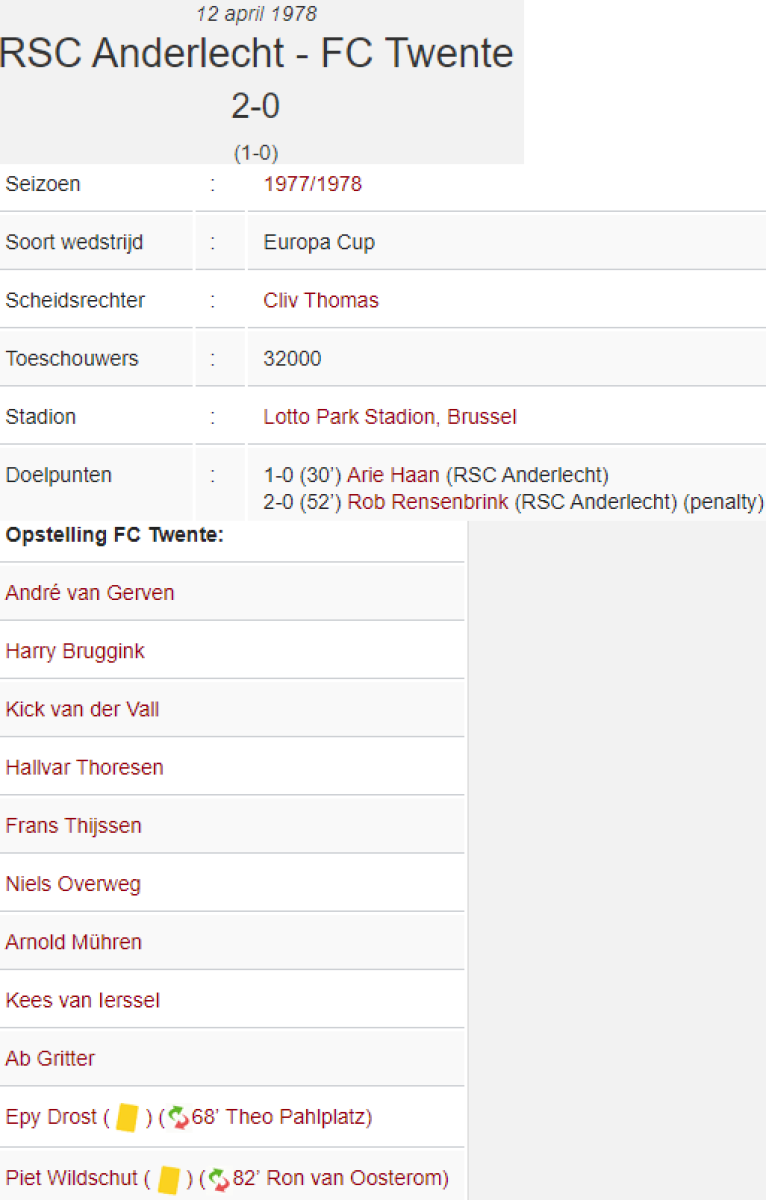Select Niels Overweg from lineup

pyautogui.click(x=73, y=884)
